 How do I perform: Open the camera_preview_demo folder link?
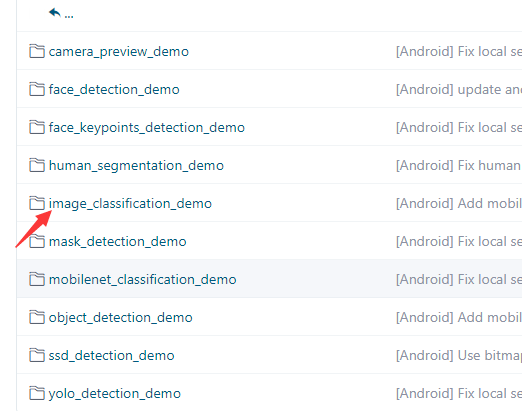pos(119,52)
